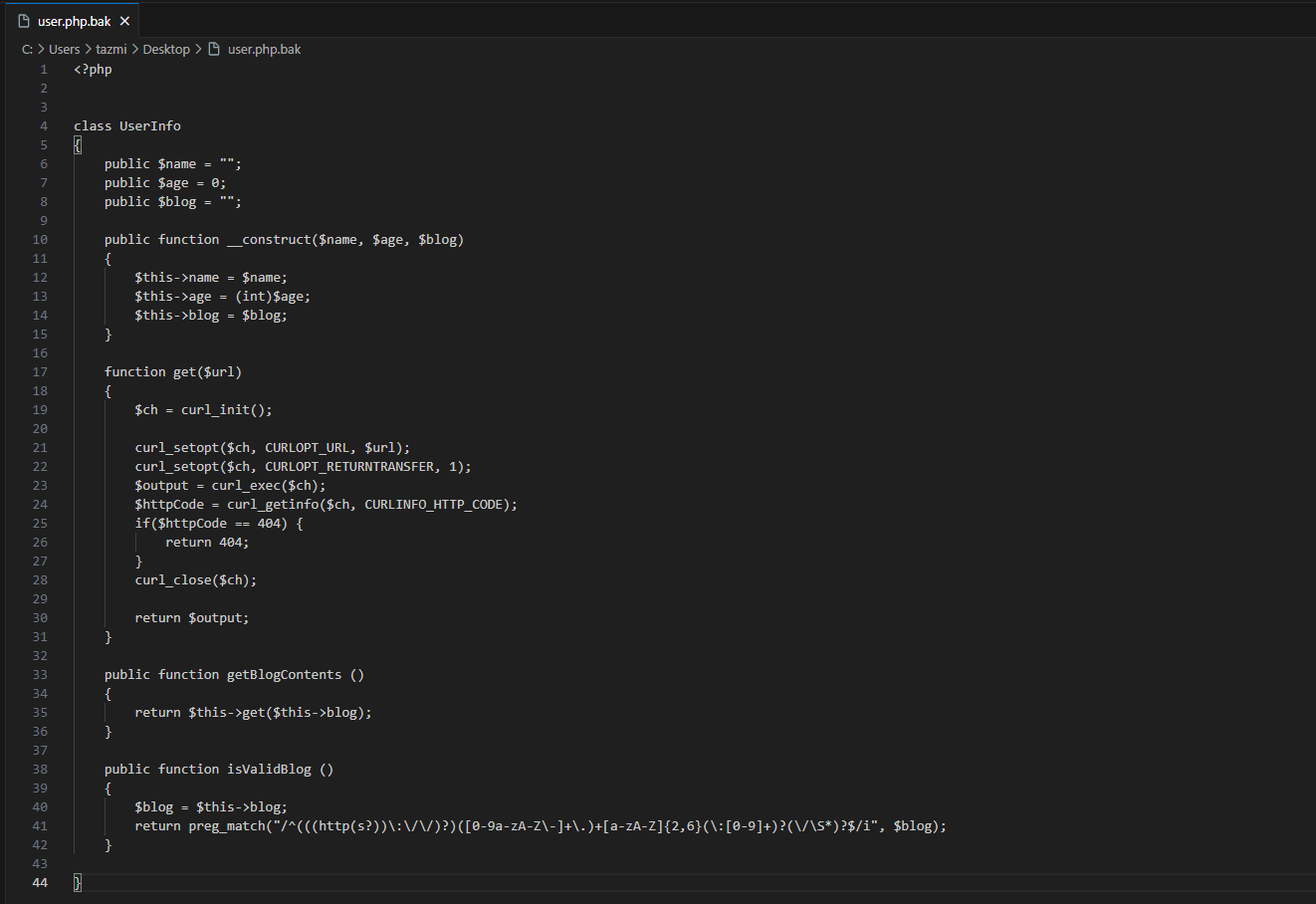
Task: Click the CURLINFO_HTTP_CODE curl_getinfo line
Action: point(327,505)
